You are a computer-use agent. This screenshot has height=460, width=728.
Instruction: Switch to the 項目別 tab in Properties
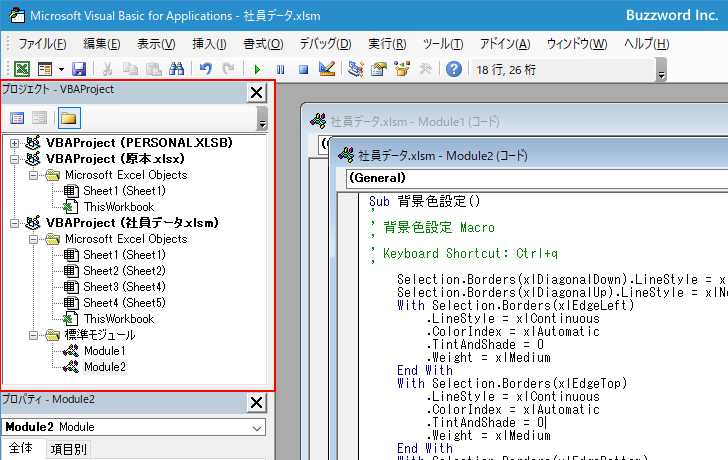[x=69, y=449]
